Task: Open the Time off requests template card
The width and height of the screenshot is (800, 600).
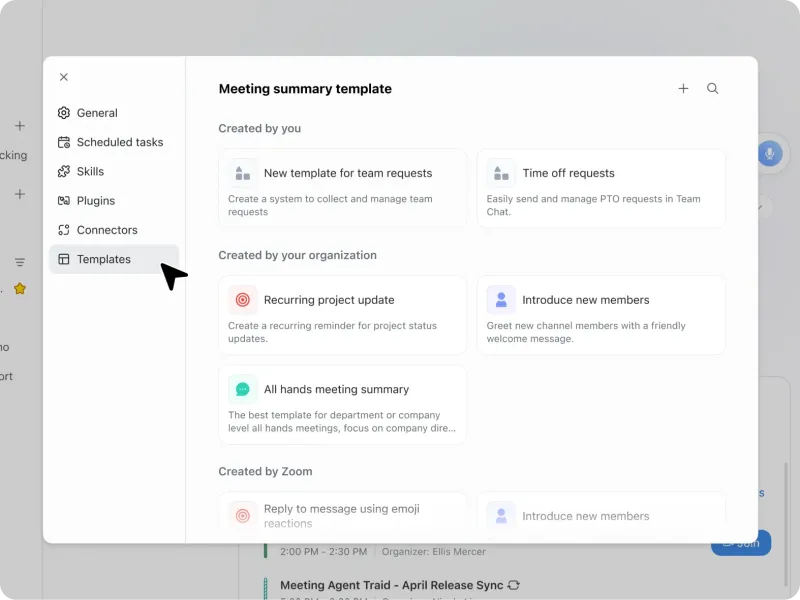Action: (601, 189)
